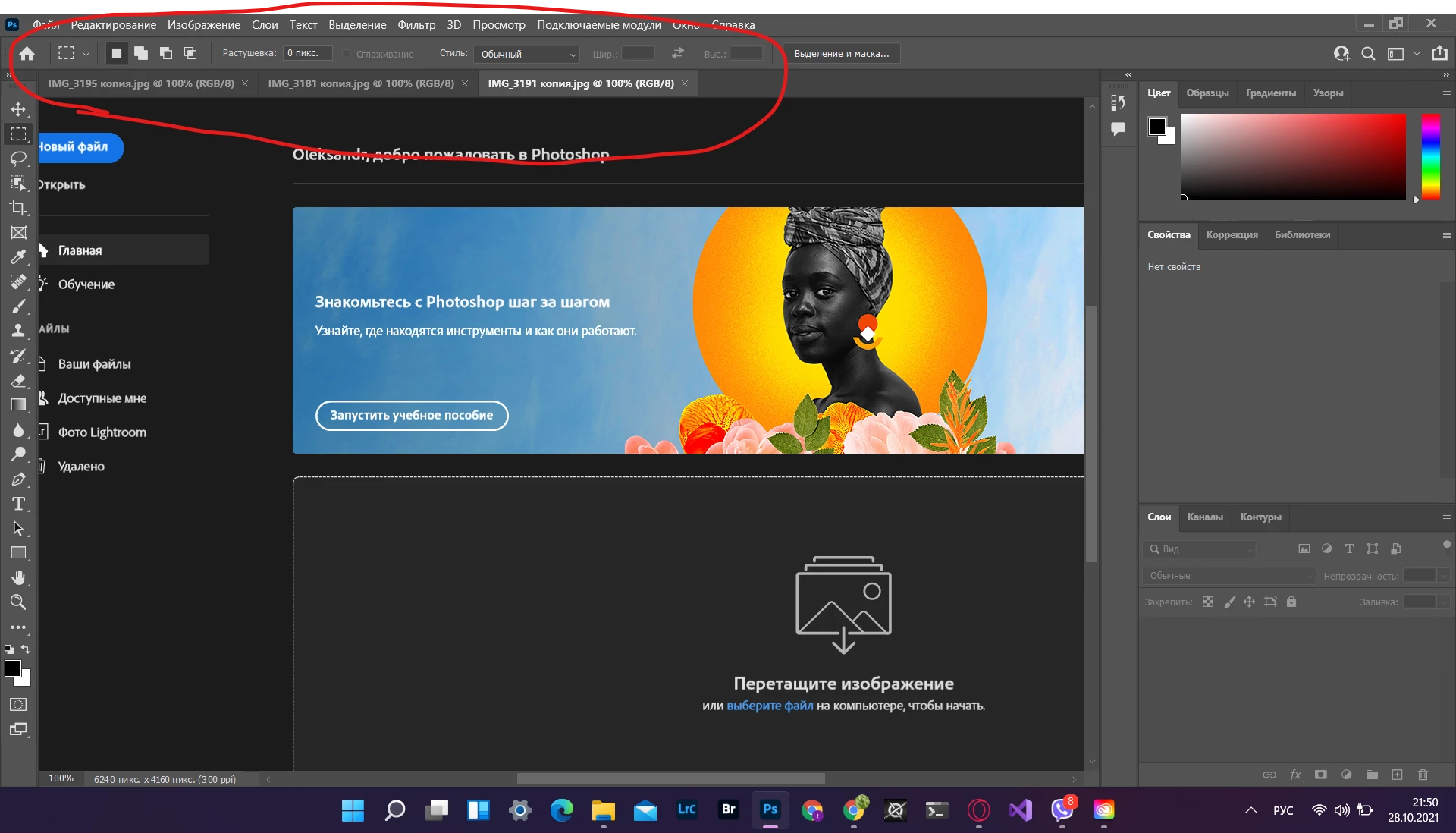Click the Home icon in options bar
1456x833 pixels.
click(27, 54)
